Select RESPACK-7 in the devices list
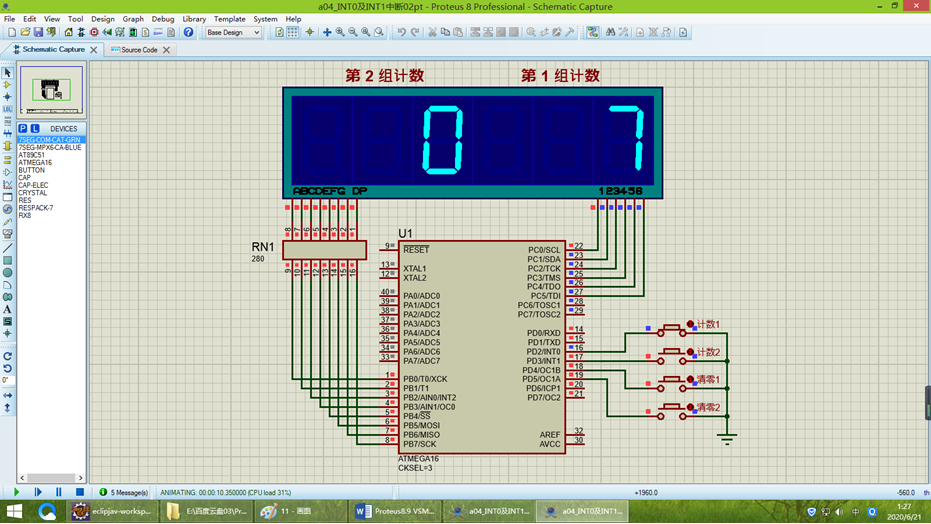 click(36, 208)
